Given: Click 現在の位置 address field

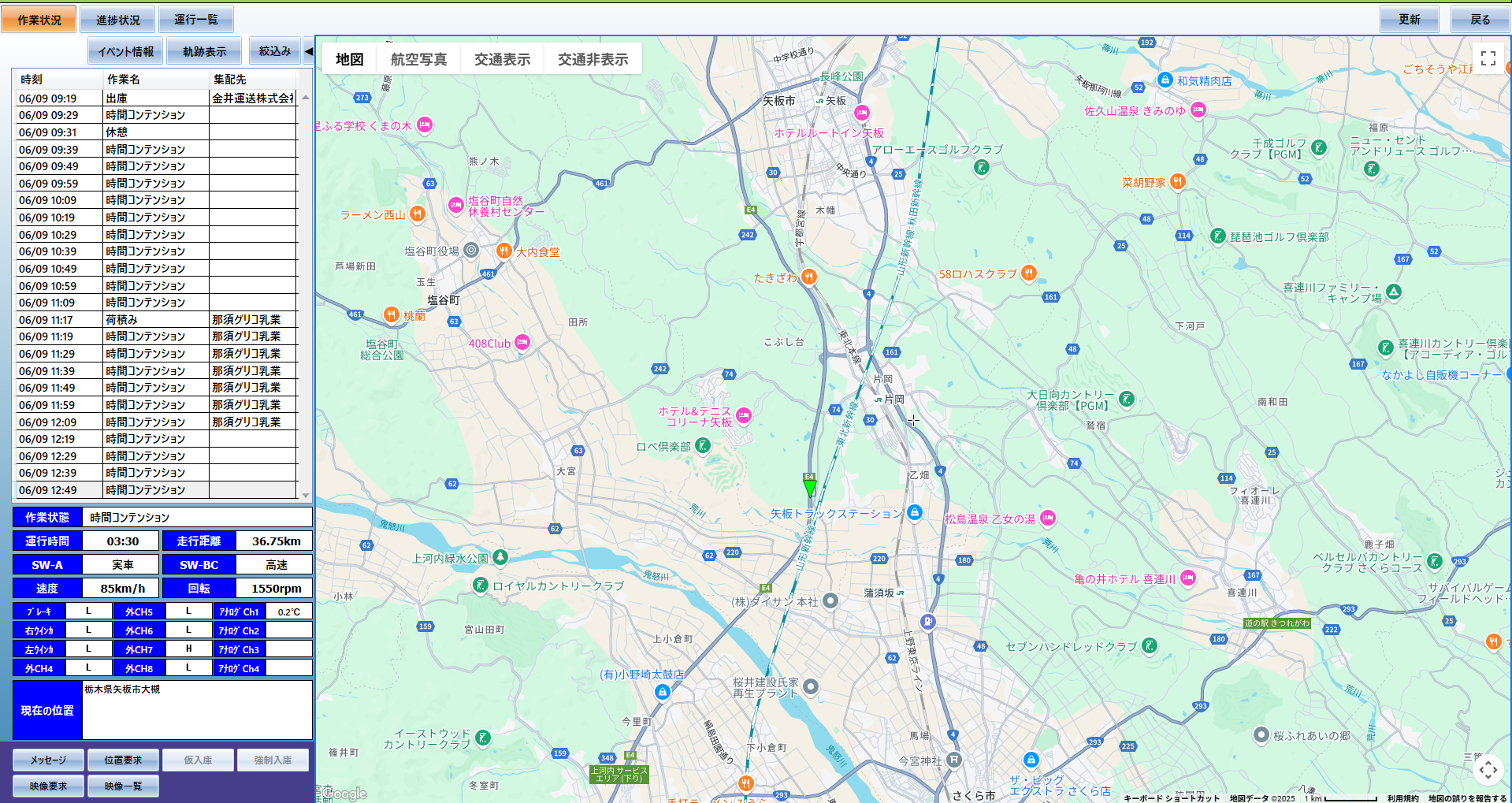Looking at the screenshot, I should [197, 710].
